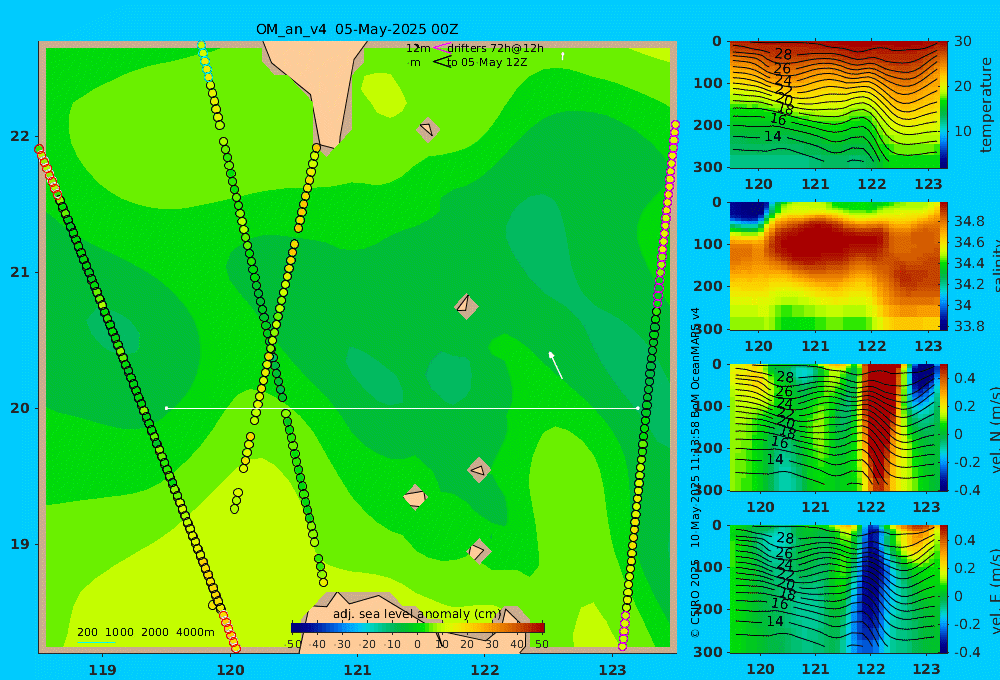This screenshot has width=1000, height=680.
Task: Click the black triangle legend symbol
Action: coord(442,62)
